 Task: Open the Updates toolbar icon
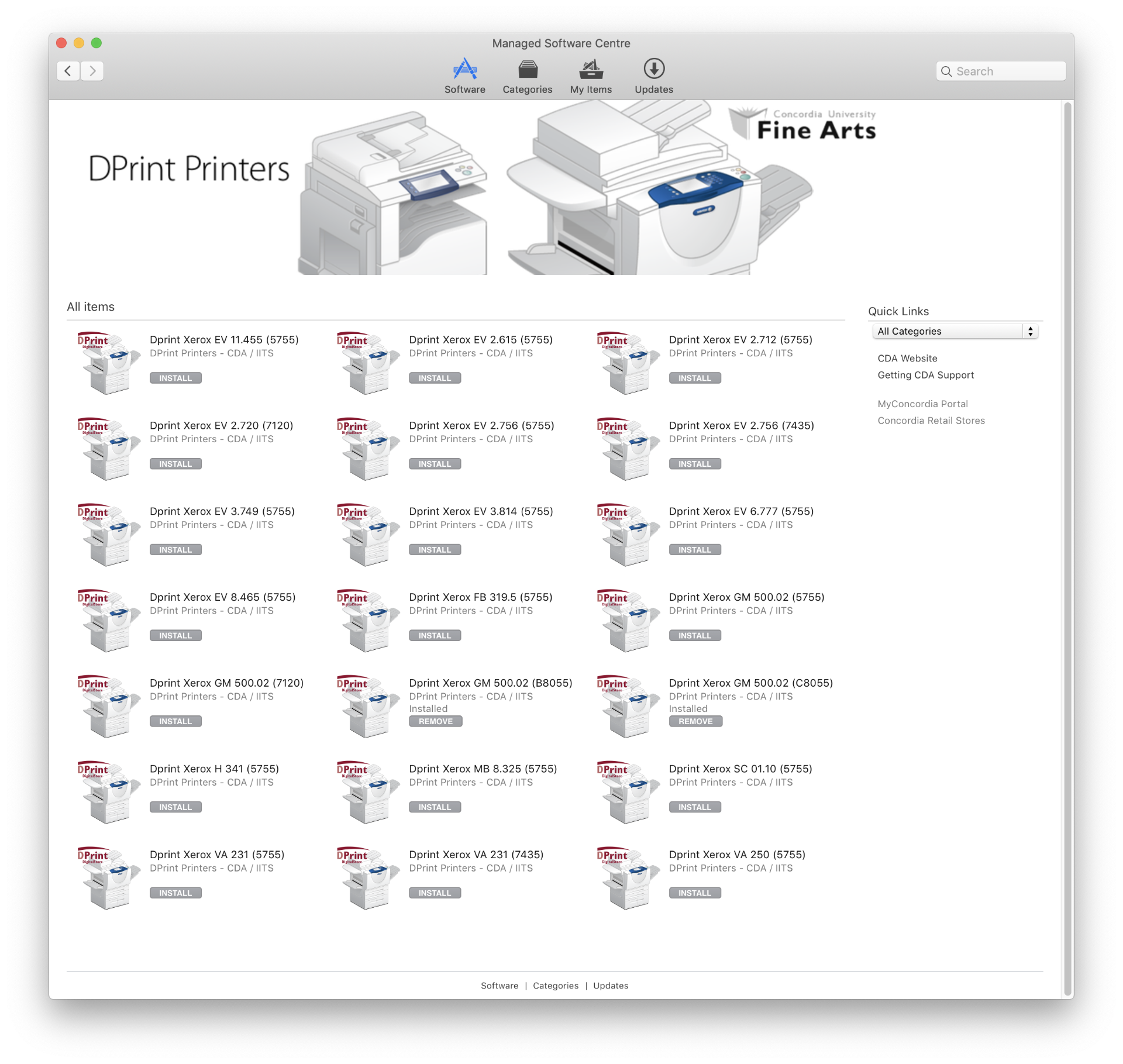(x=653, y=76)
